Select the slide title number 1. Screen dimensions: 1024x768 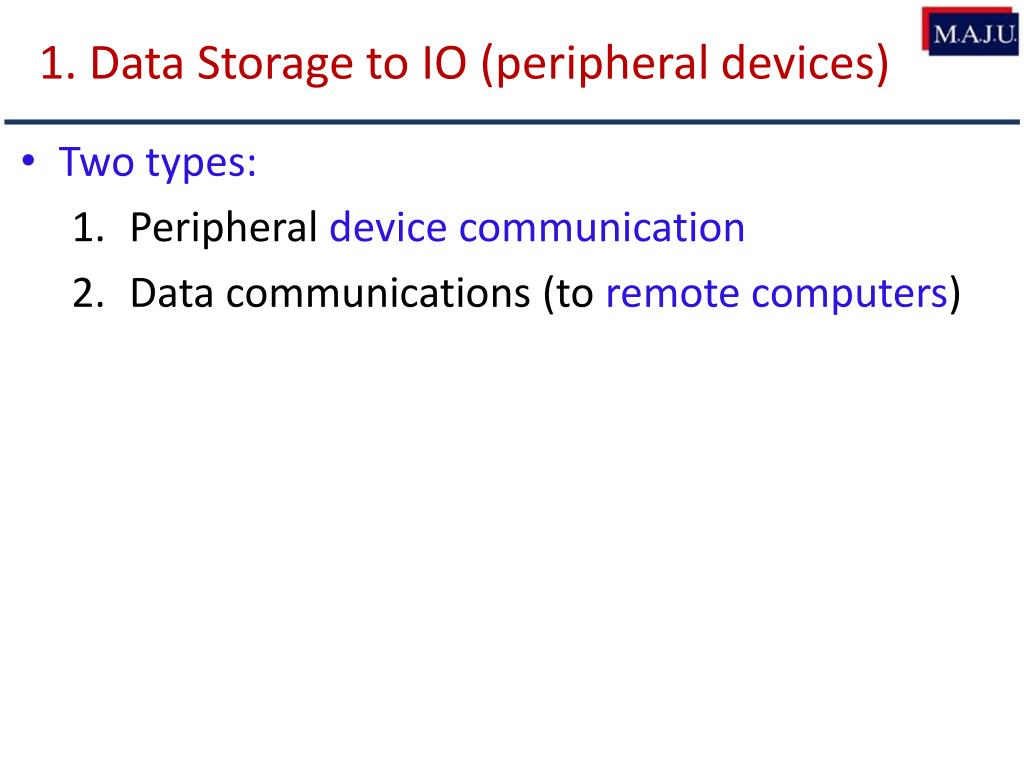click(57, 63)
